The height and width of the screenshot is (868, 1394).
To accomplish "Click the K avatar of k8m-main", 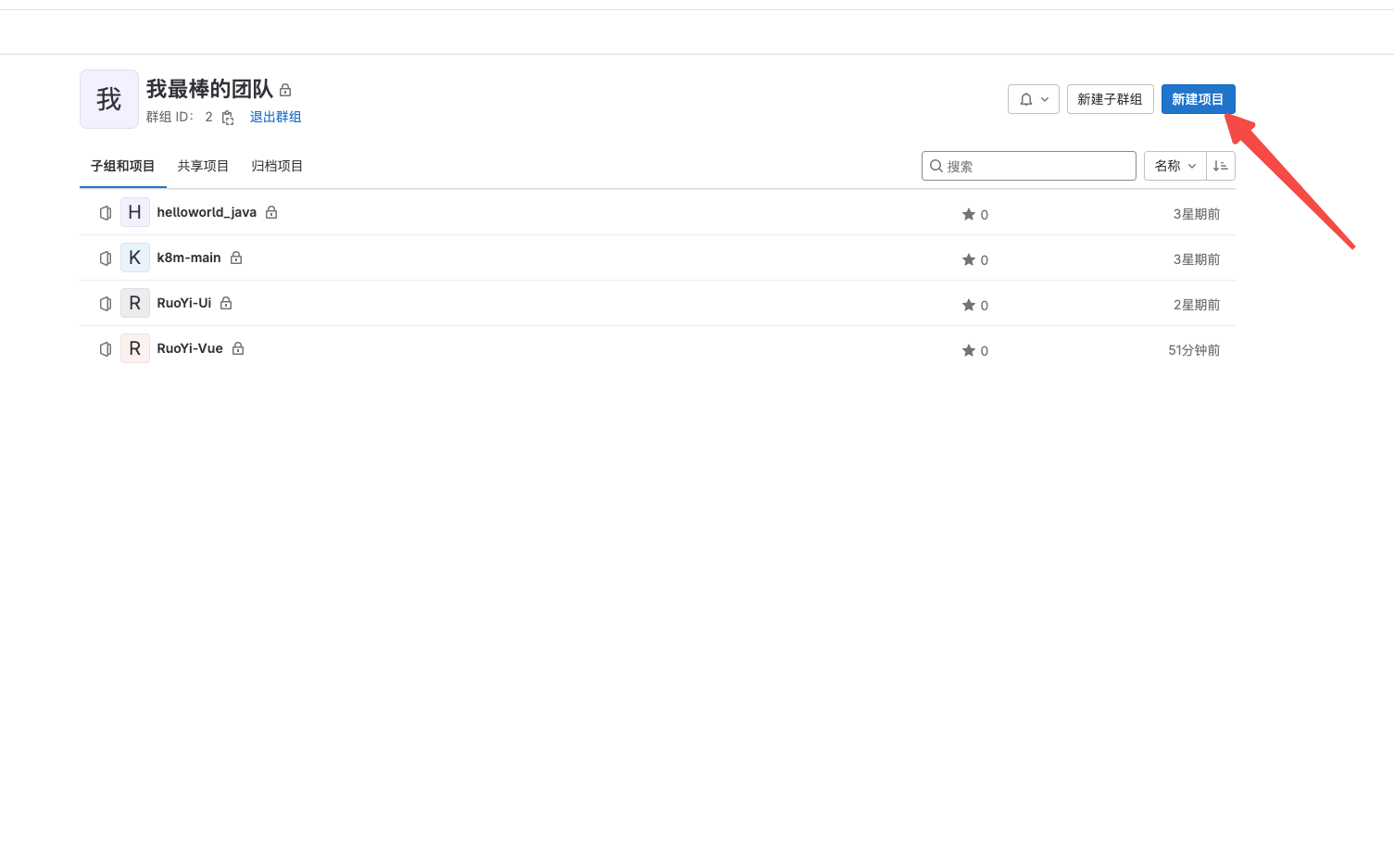I will pos(135,258).
